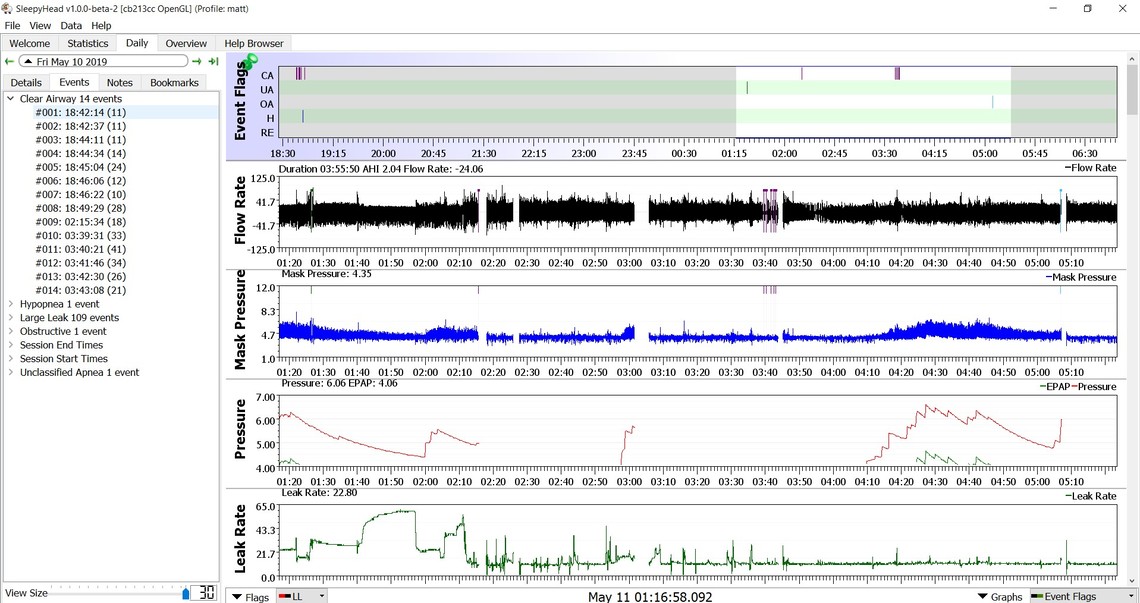This screenshot has width=1140, height=603.
Task: Select event #004: 18:44:34 (14)
Action: point(81,153)
